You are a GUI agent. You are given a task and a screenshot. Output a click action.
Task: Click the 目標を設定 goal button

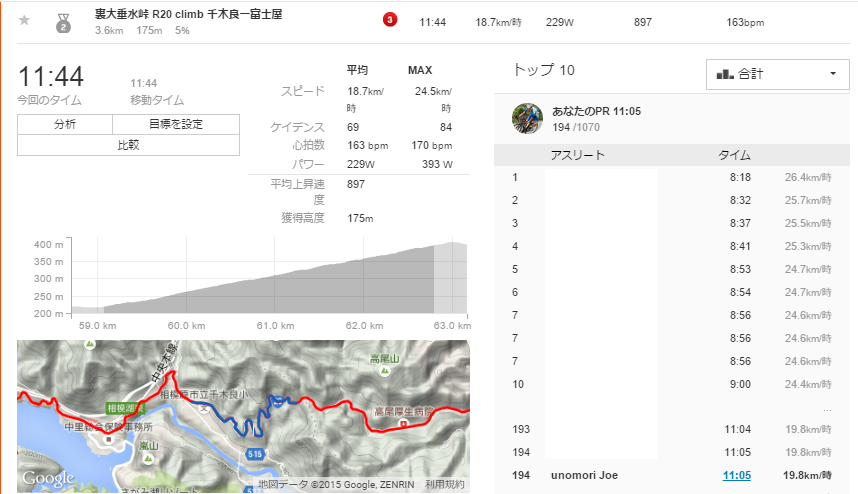176,124
